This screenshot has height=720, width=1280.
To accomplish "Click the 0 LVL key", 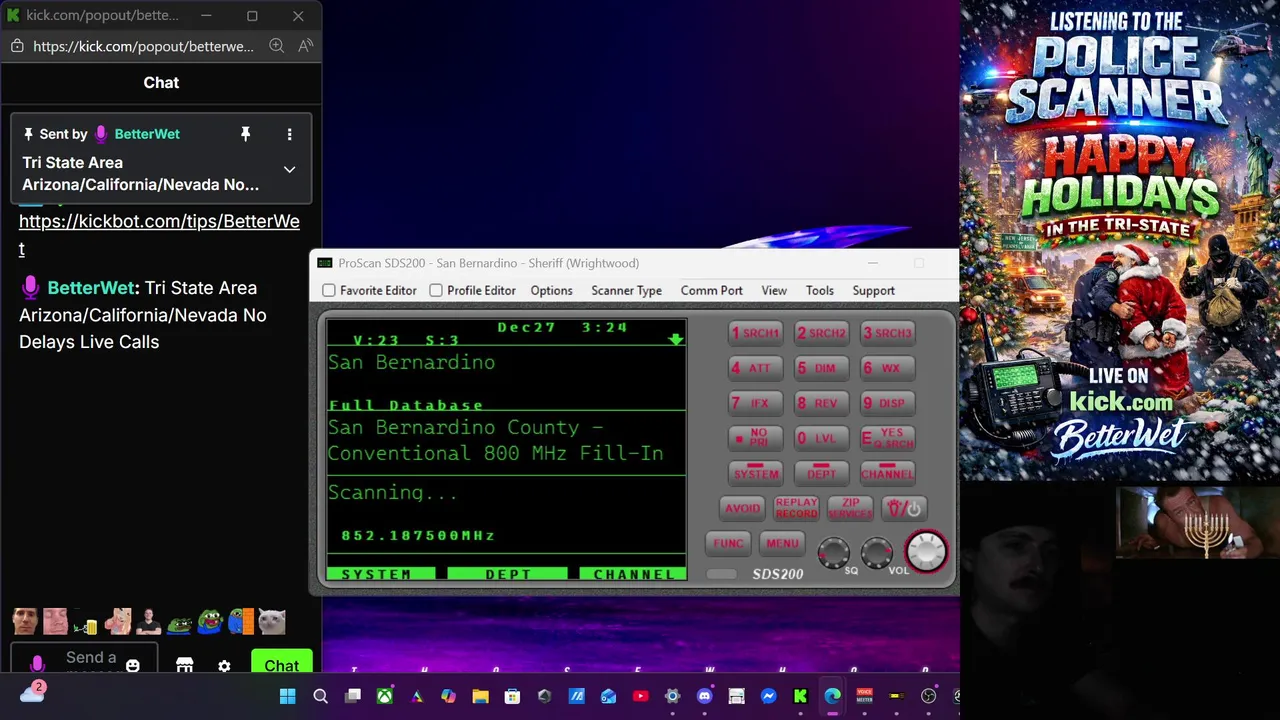I will pos(821,438).
